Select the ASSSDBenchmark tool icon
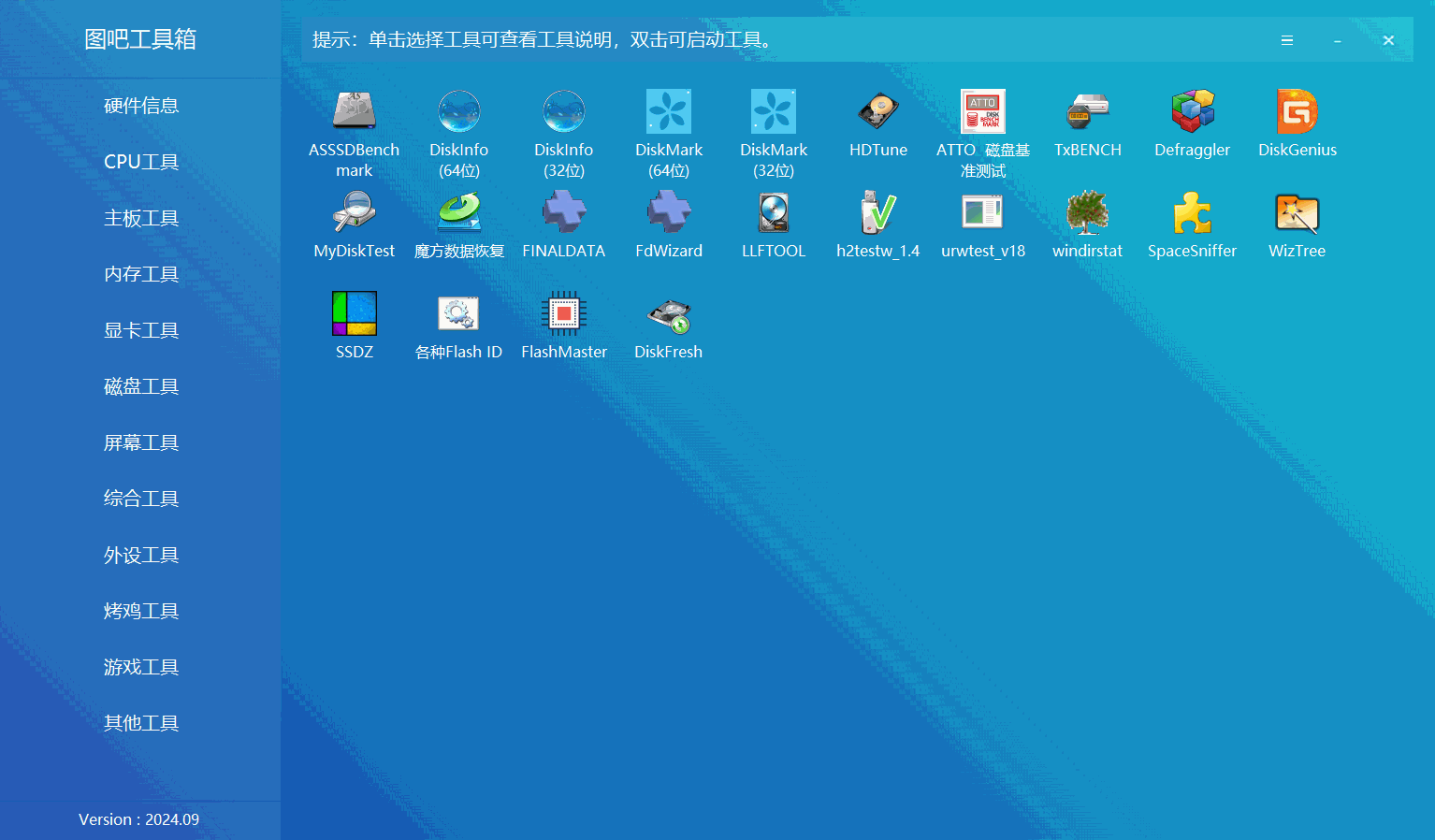The image size is (1435, 840). tap(355, 111)
